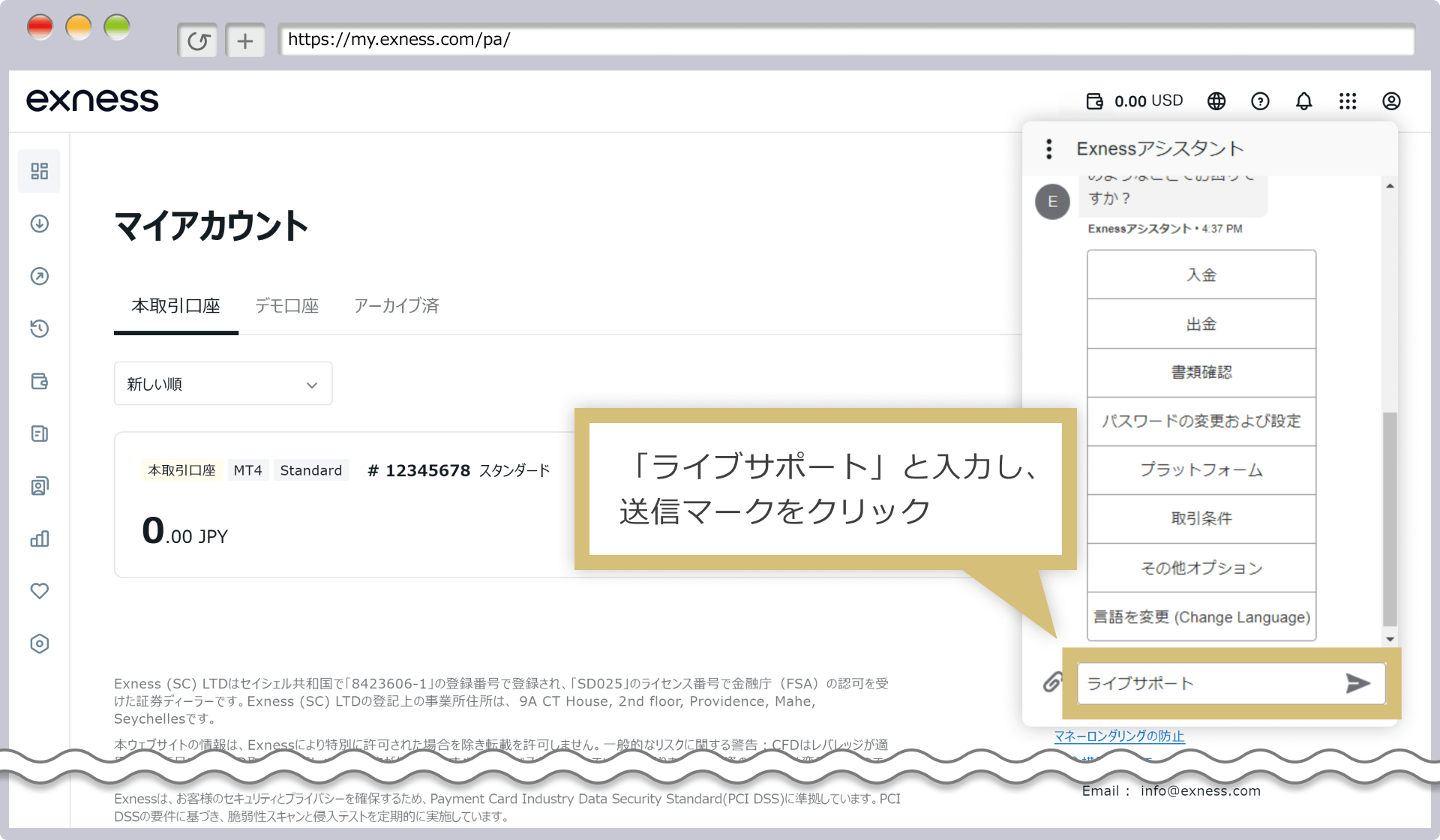Choose プラットフォーム option in chat
This screenshot has height=840, width=1440.
(x=1201, y=470)
